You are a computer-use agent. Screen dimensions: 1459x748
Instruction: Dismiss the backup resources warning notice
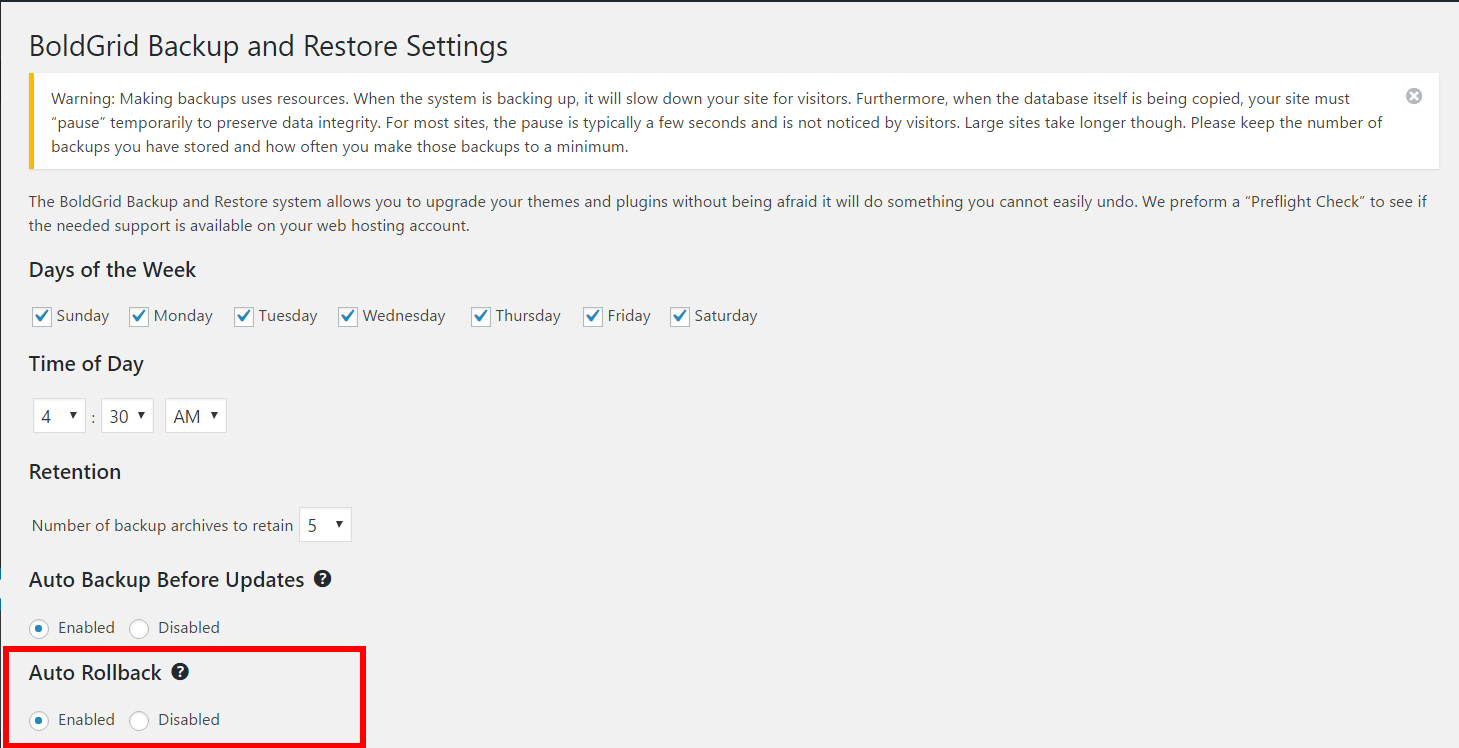(x=1414, y=96)
